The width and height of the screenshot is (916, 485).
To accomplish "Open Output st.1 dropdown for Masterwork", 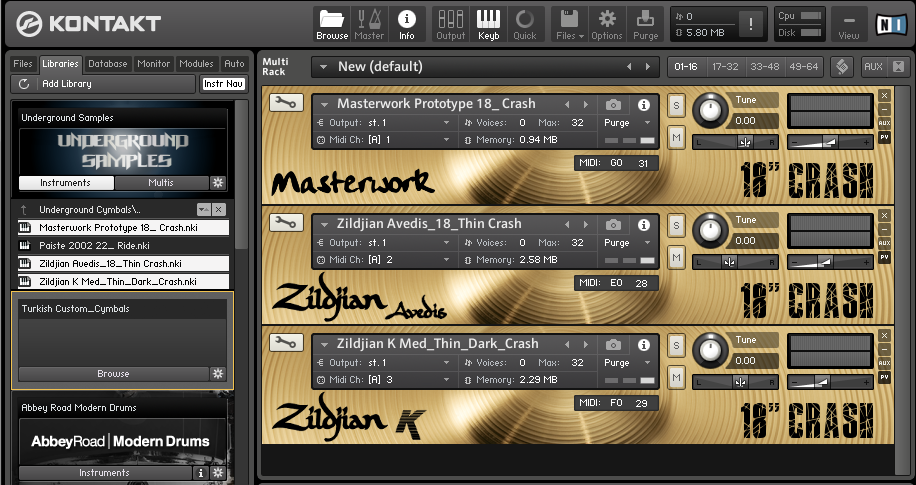I will (446, 123).
